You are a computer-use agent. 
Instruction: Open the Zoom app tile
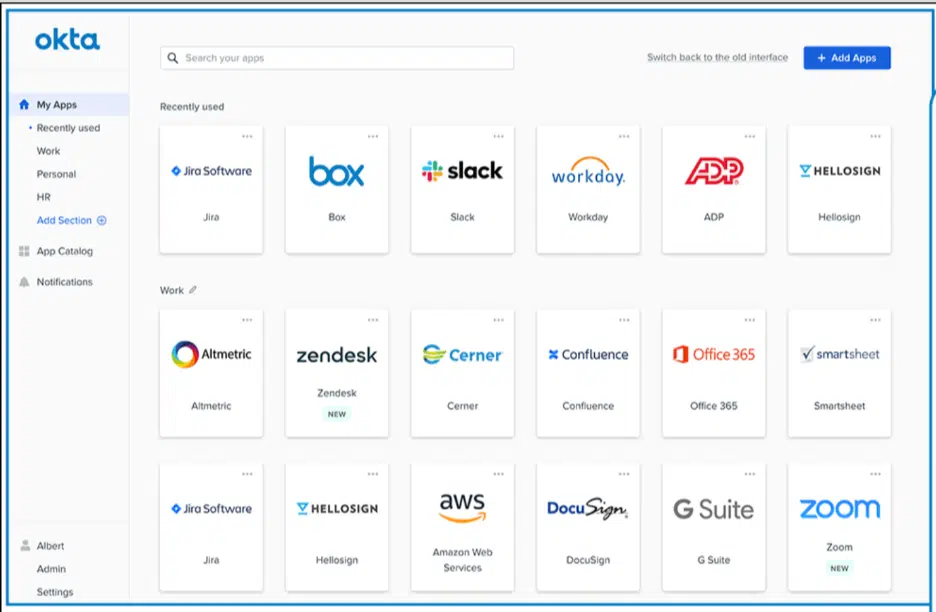839,527
